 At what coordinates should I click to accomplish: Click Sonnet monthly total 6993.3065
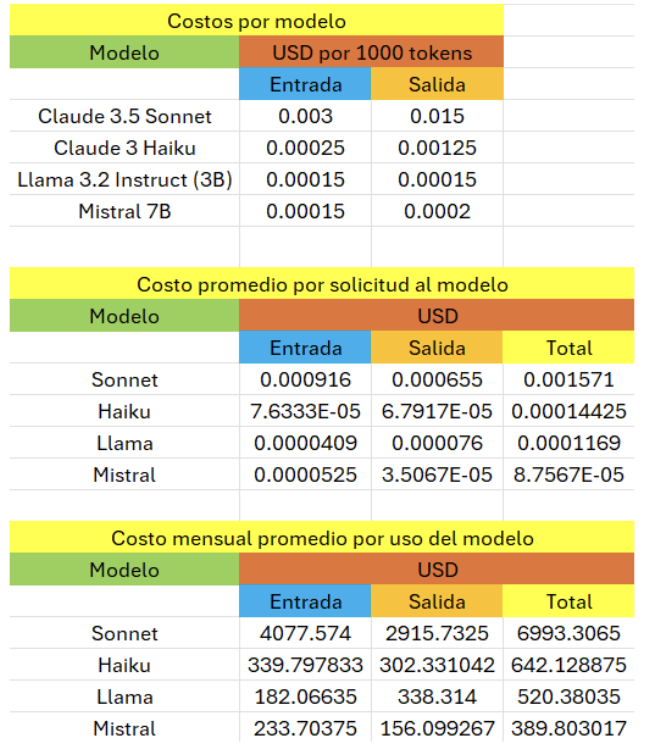tap(569, 633)
